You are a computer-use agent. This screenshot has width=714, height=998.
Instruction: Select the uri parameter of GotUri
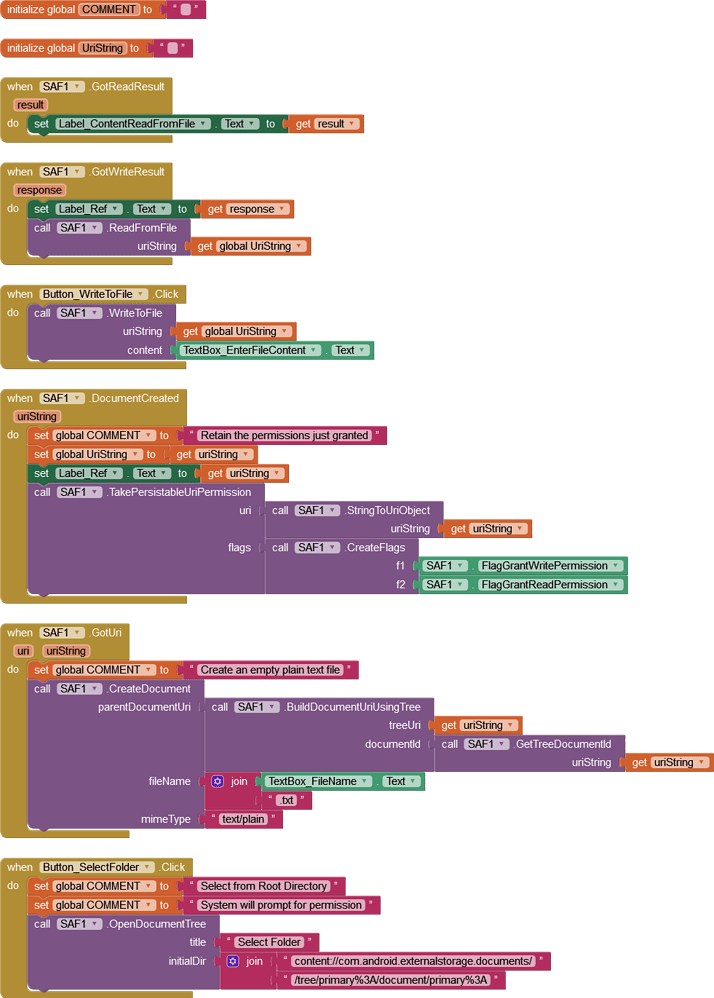(24, 651)
